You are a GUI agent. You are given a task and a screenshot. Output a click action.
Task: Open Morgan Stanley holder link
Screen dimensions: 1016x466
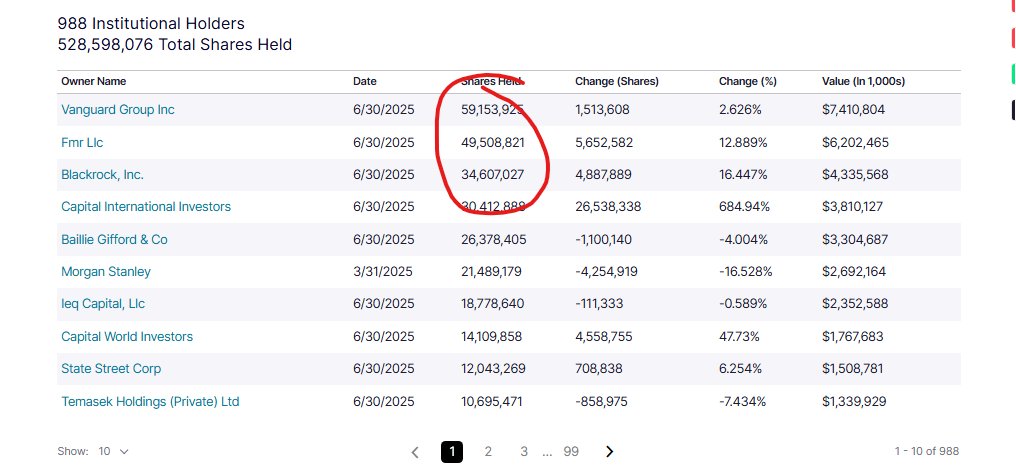(106, 272)
